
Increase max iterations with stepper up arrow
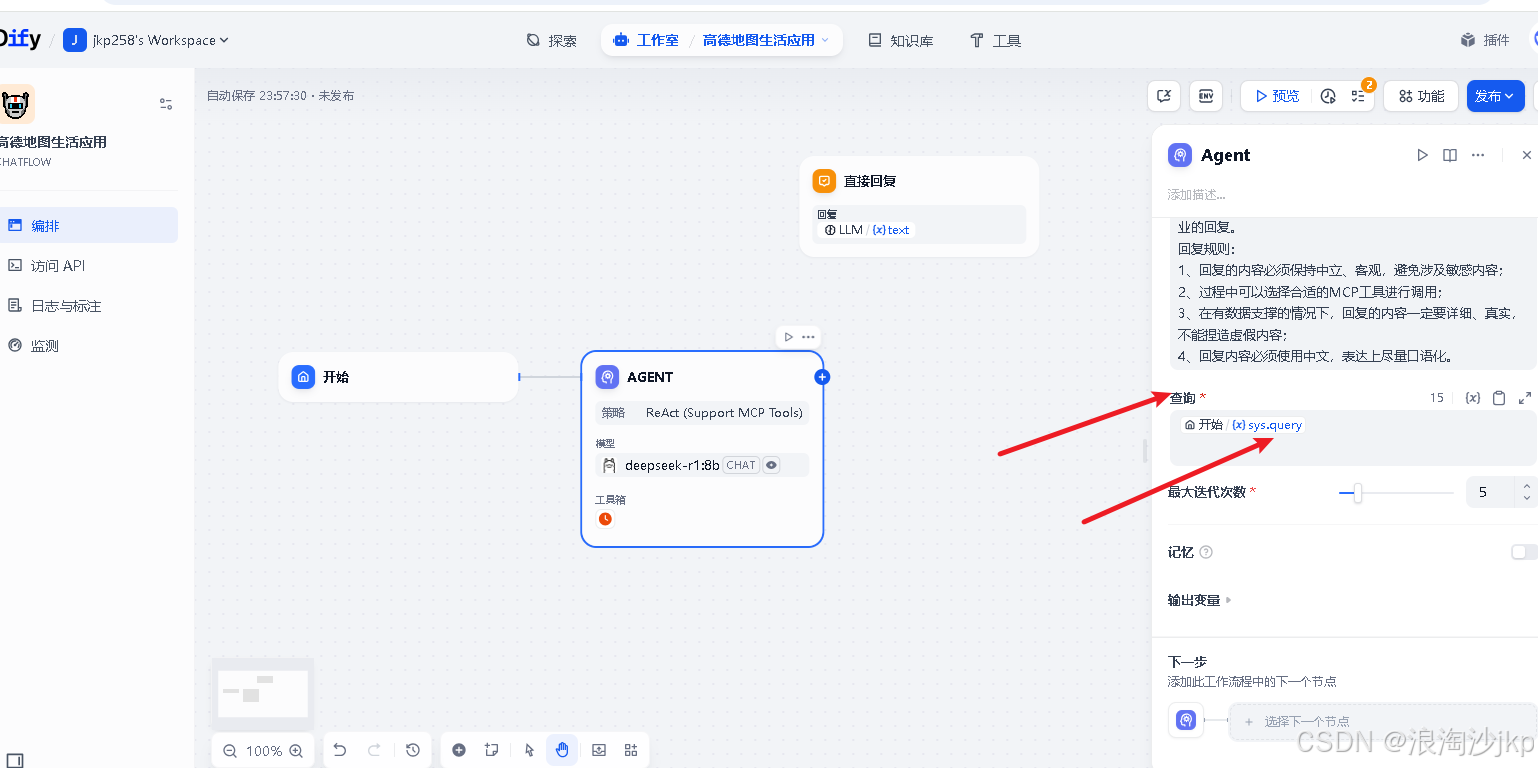[1526, 486]
